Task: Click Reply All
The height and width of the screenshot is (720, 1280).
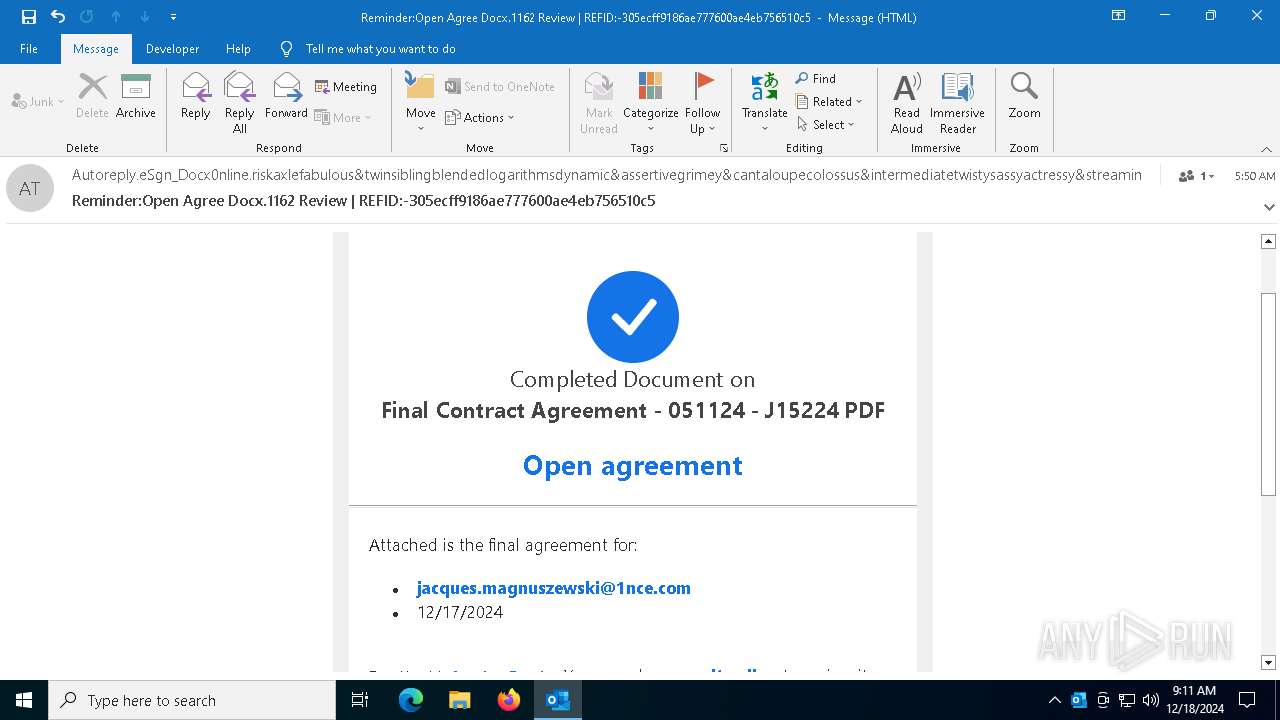Action: (240, 102)
